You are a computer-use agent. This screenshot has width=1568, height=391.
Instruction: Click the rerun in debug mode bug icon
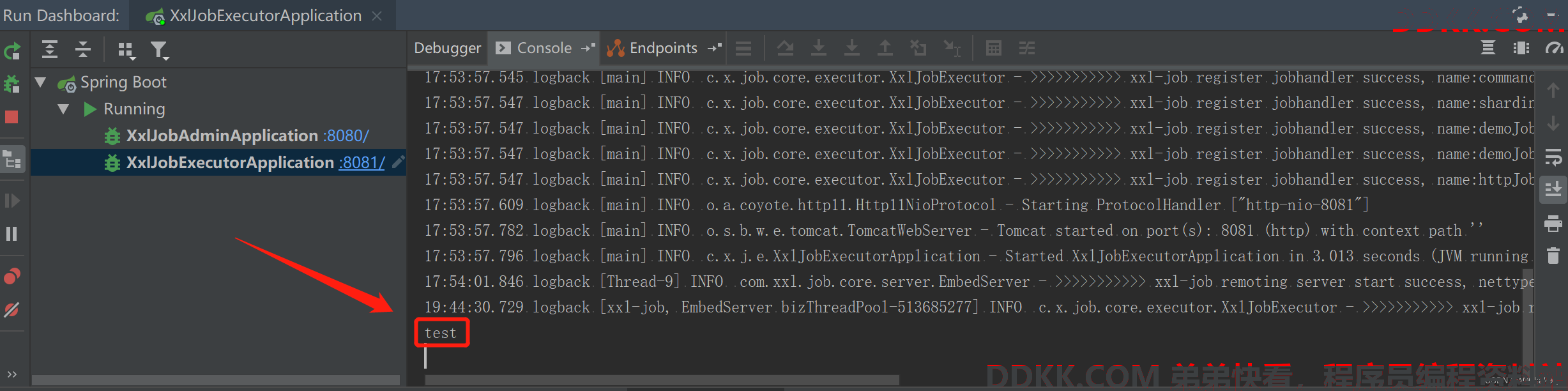click(x=12, y=84)
